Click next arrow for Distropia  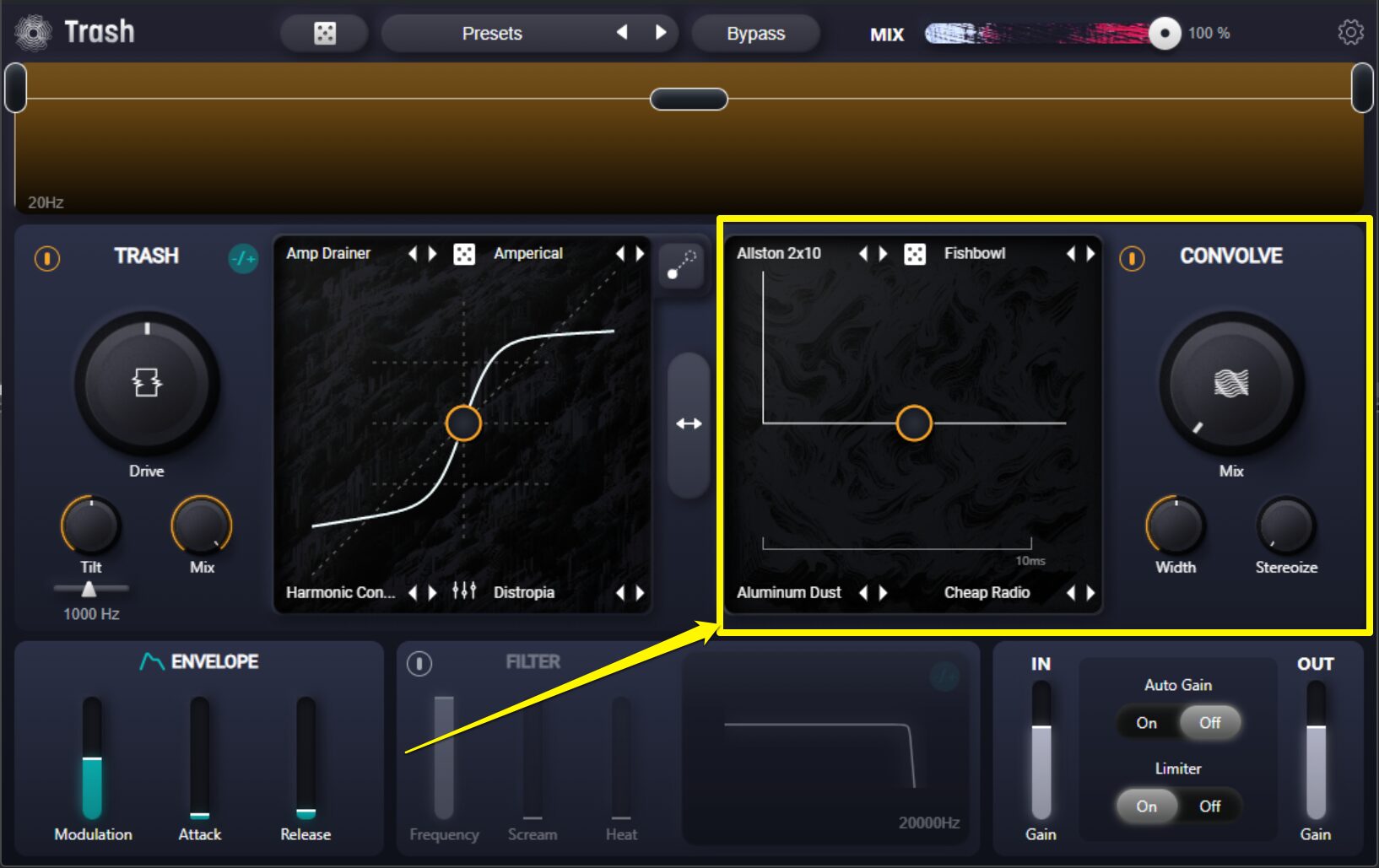pos(640,593)
